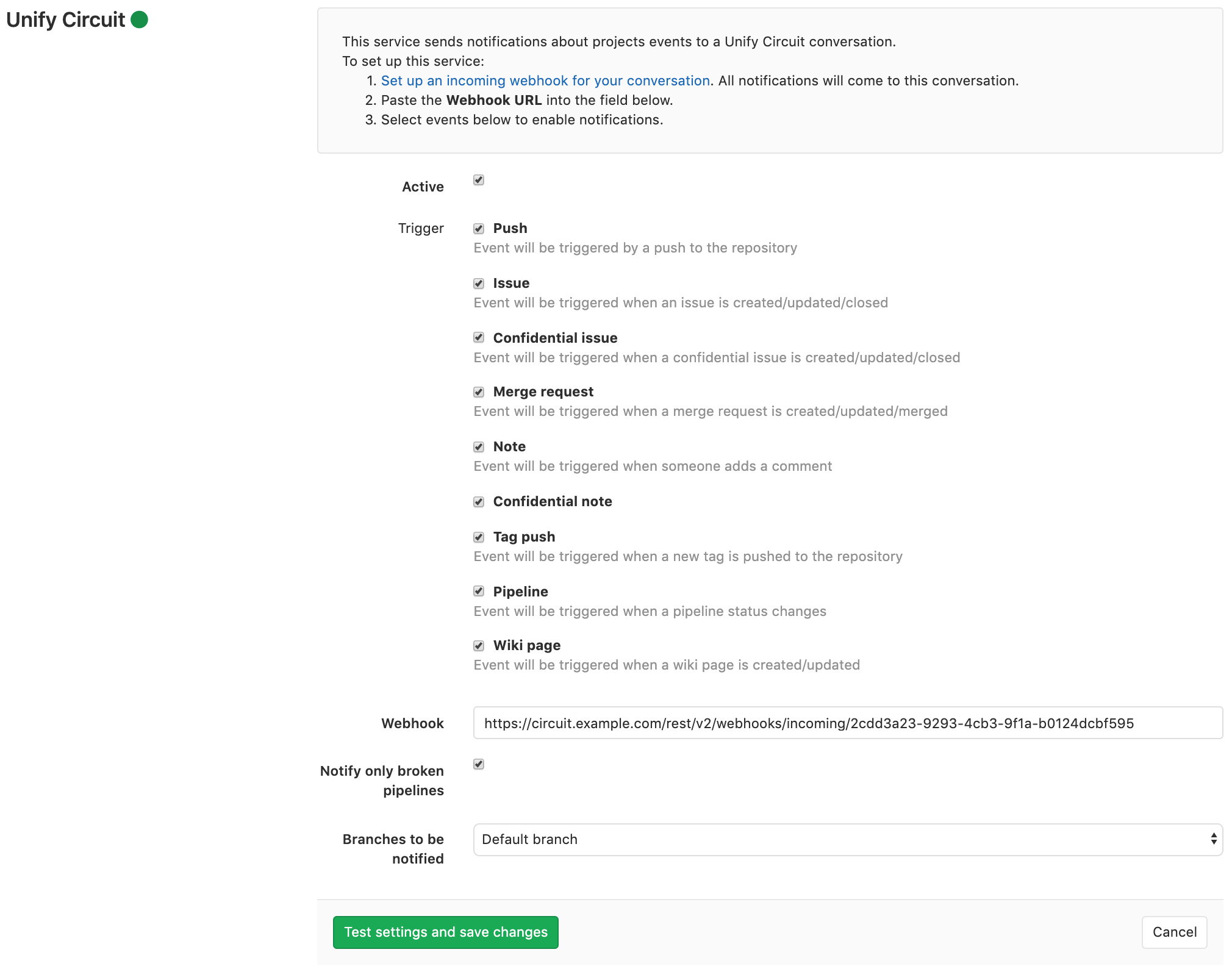The image size is (1232, 966).
Task: Toggle the Merge request event icon
Action: click(x=478, y=391)
